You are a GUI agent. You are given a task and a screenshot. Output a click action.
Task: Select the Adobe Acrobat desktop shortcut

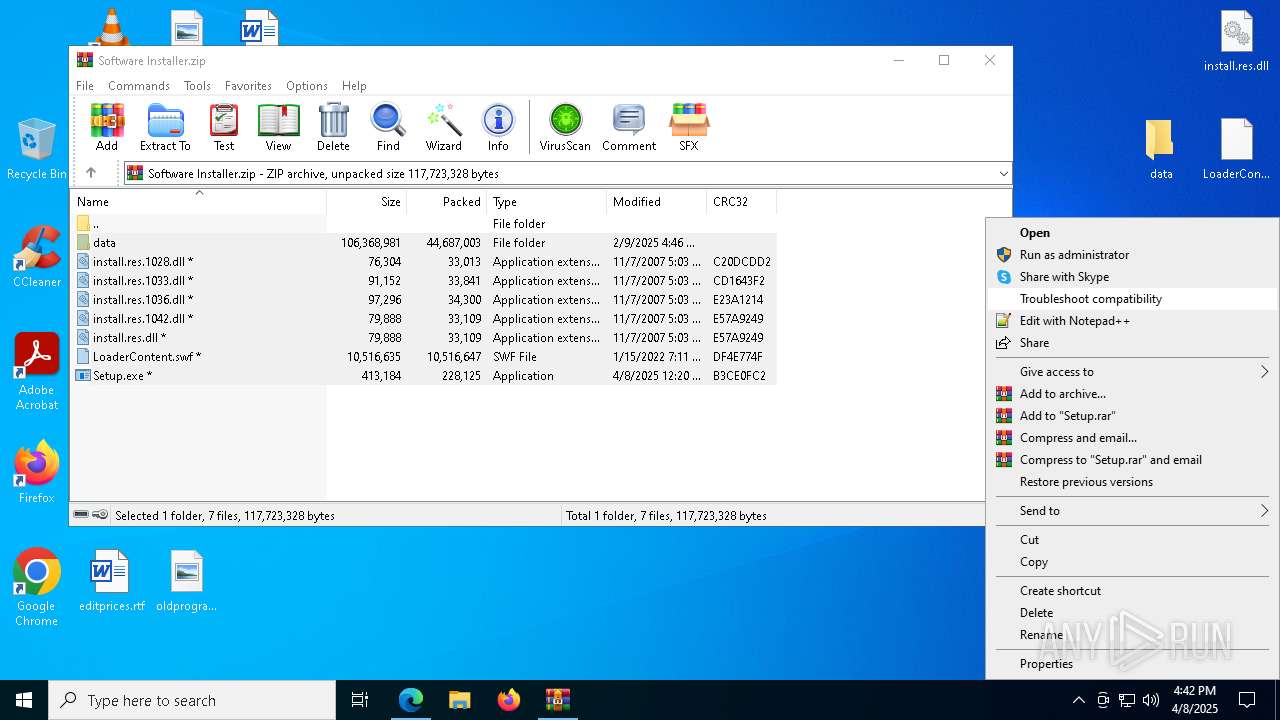[x=37, y=372]
